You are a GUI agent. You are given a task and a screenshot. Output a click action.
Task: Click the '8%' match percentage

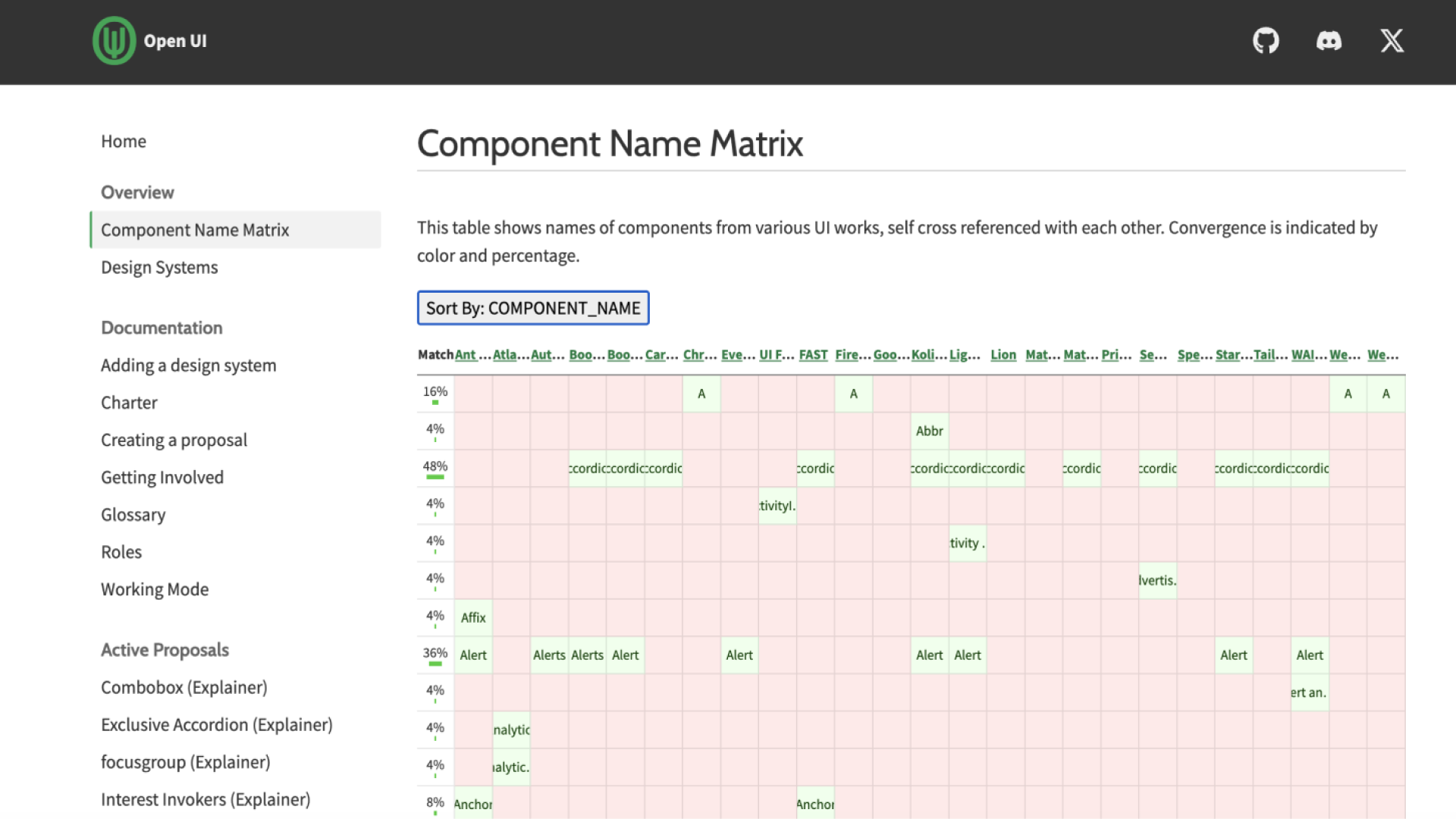pyautogui.click(x=435, y=802)
